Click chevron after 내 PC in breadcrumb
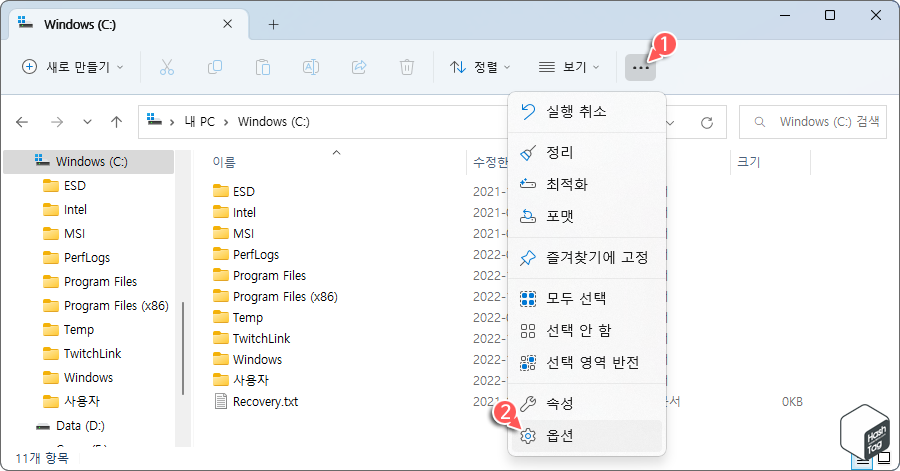The image size is (900, 471). point(226,122)
